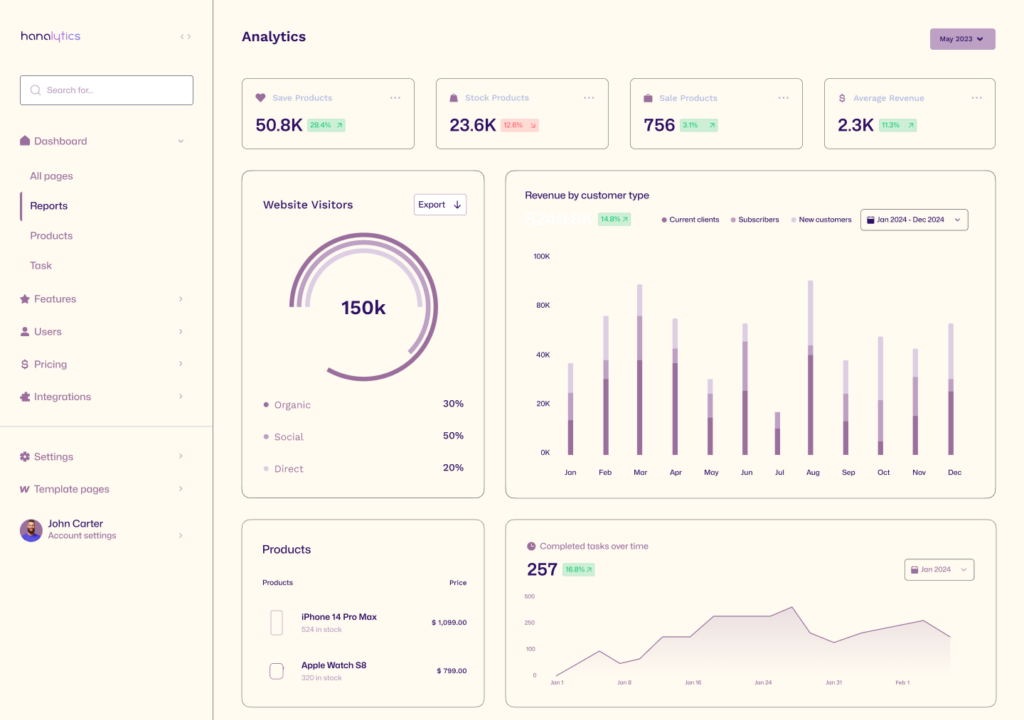Click the hanalytics logo

coord(50,37)
